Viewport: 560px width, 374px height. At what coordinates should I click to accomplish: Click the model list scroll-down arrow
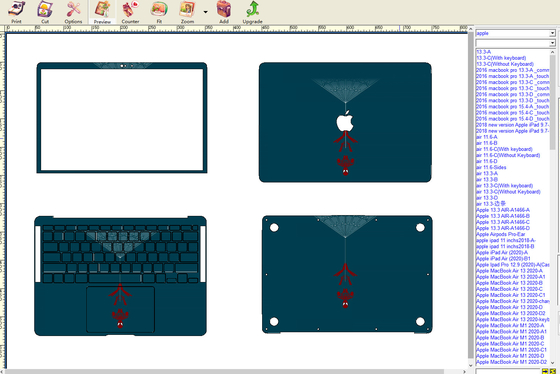[x=553, y=362]
